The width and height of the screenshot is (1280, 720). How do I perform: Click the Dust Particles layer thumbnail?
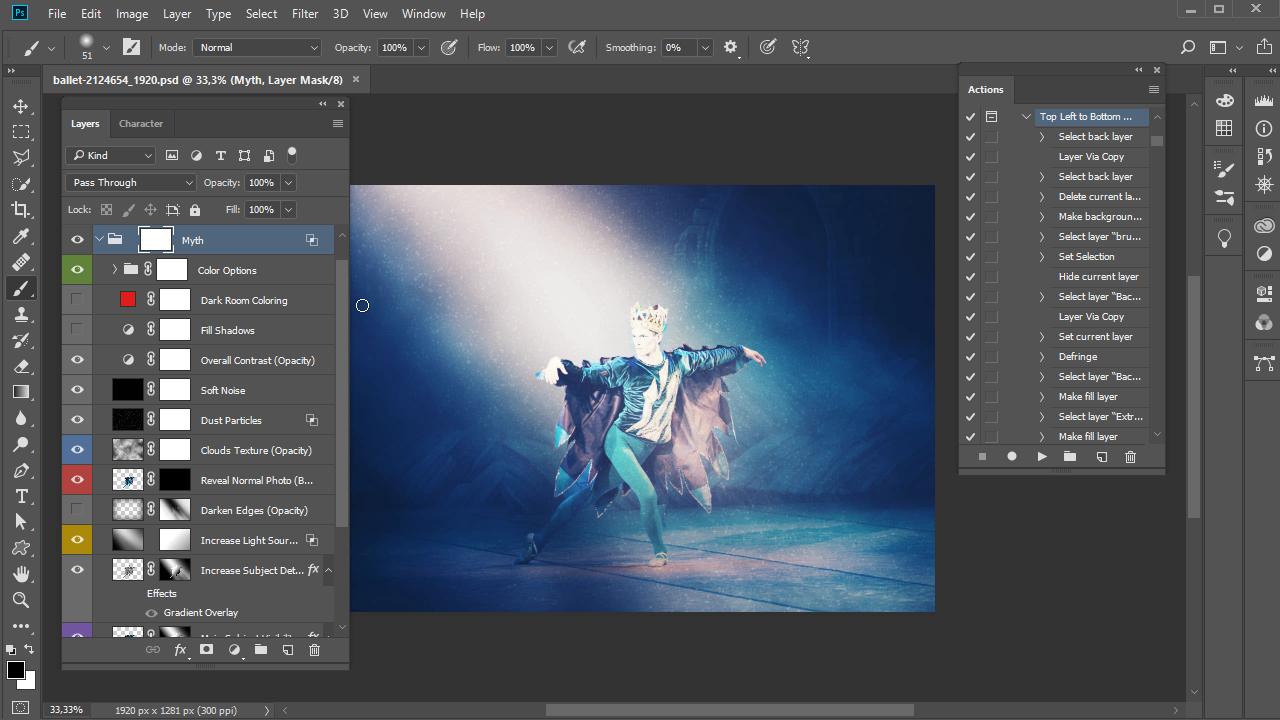tap(128, 420)
